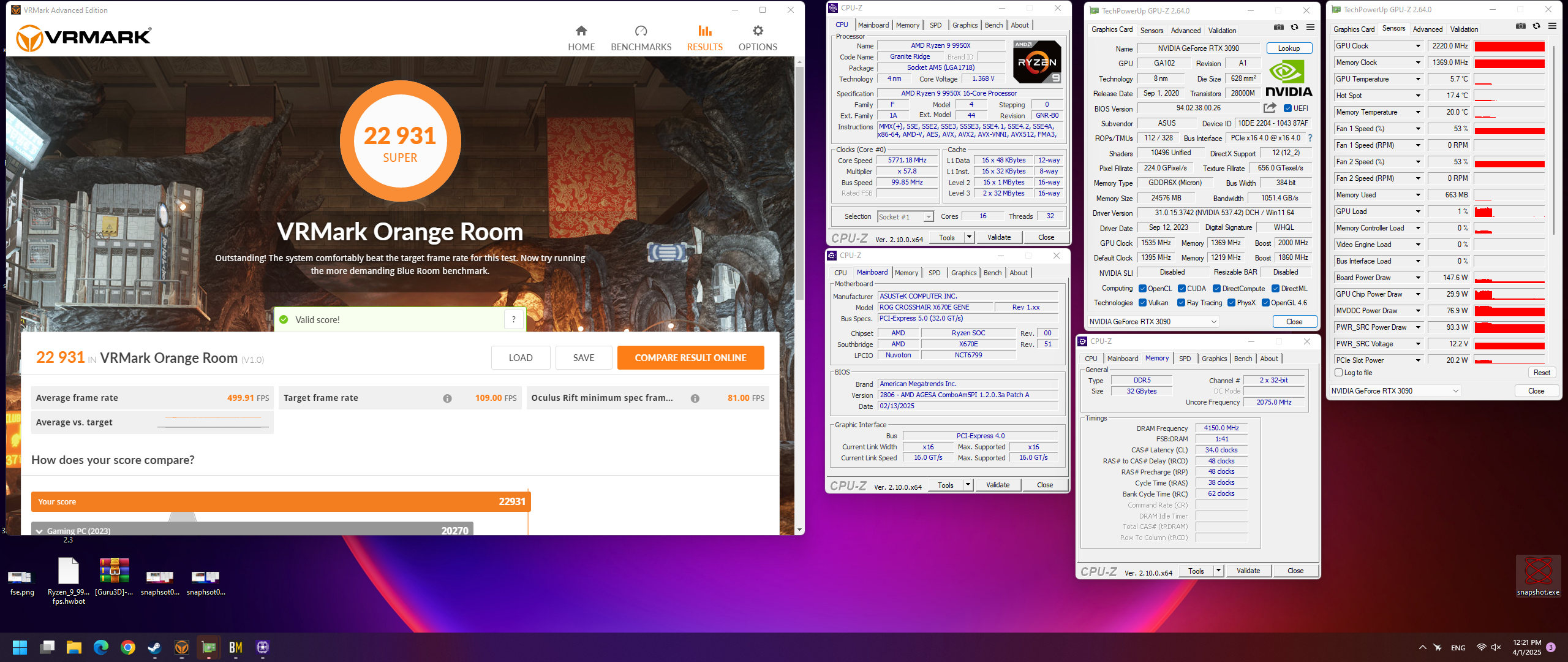Viewport: 1568px width, 662px height.
Task: Open GPU selector dropdown in GPU-Z Sensors window
Action: tap(1395, 391)
